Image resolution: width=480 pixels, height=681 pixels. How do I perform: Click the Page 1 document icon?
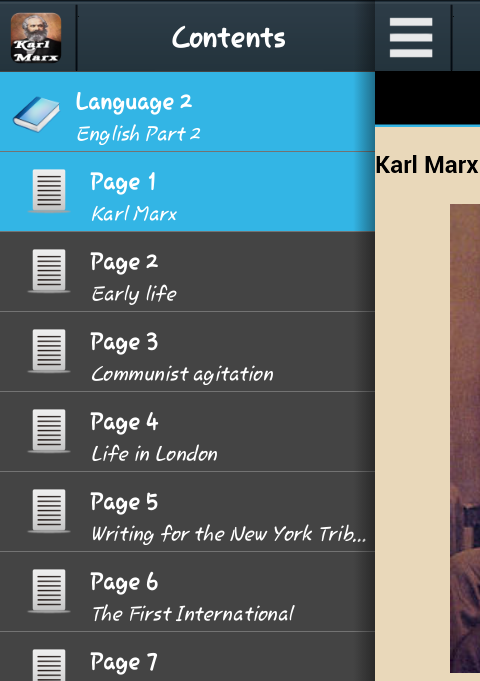[x=49, y=191]
